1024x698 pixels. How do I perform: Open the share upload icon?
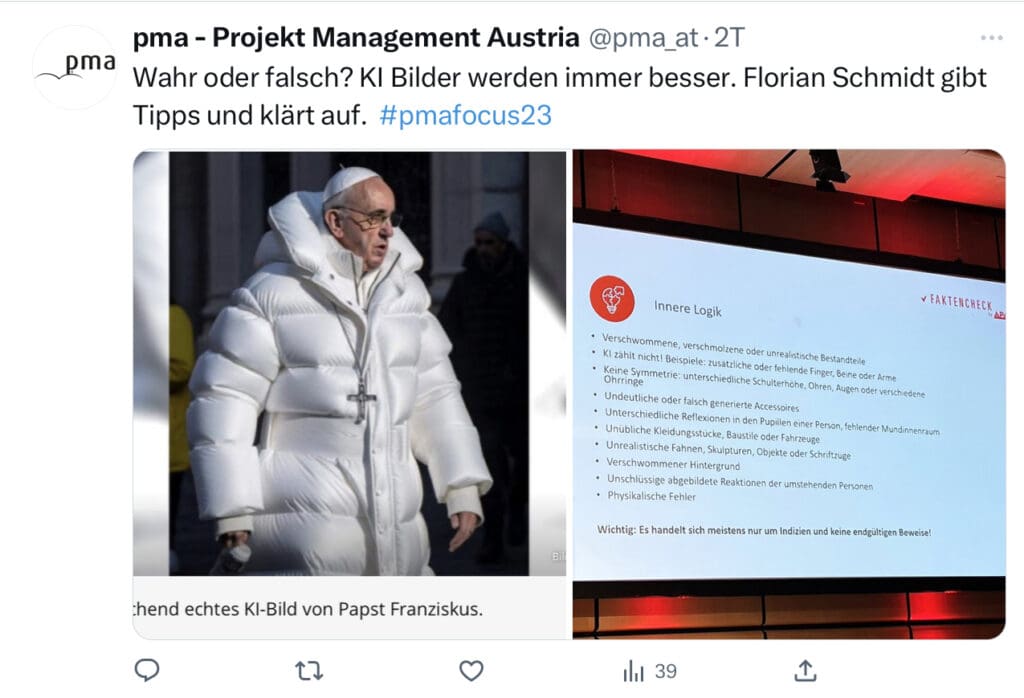click(805, 671)
